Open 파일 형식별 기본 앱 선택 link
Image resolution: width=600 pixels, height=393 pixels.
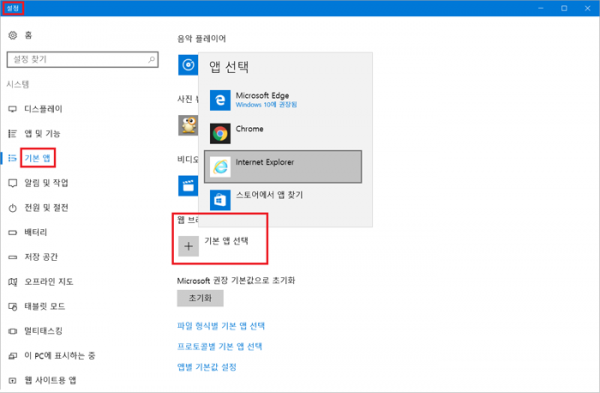pyautogui.click(x=221, y=326)
